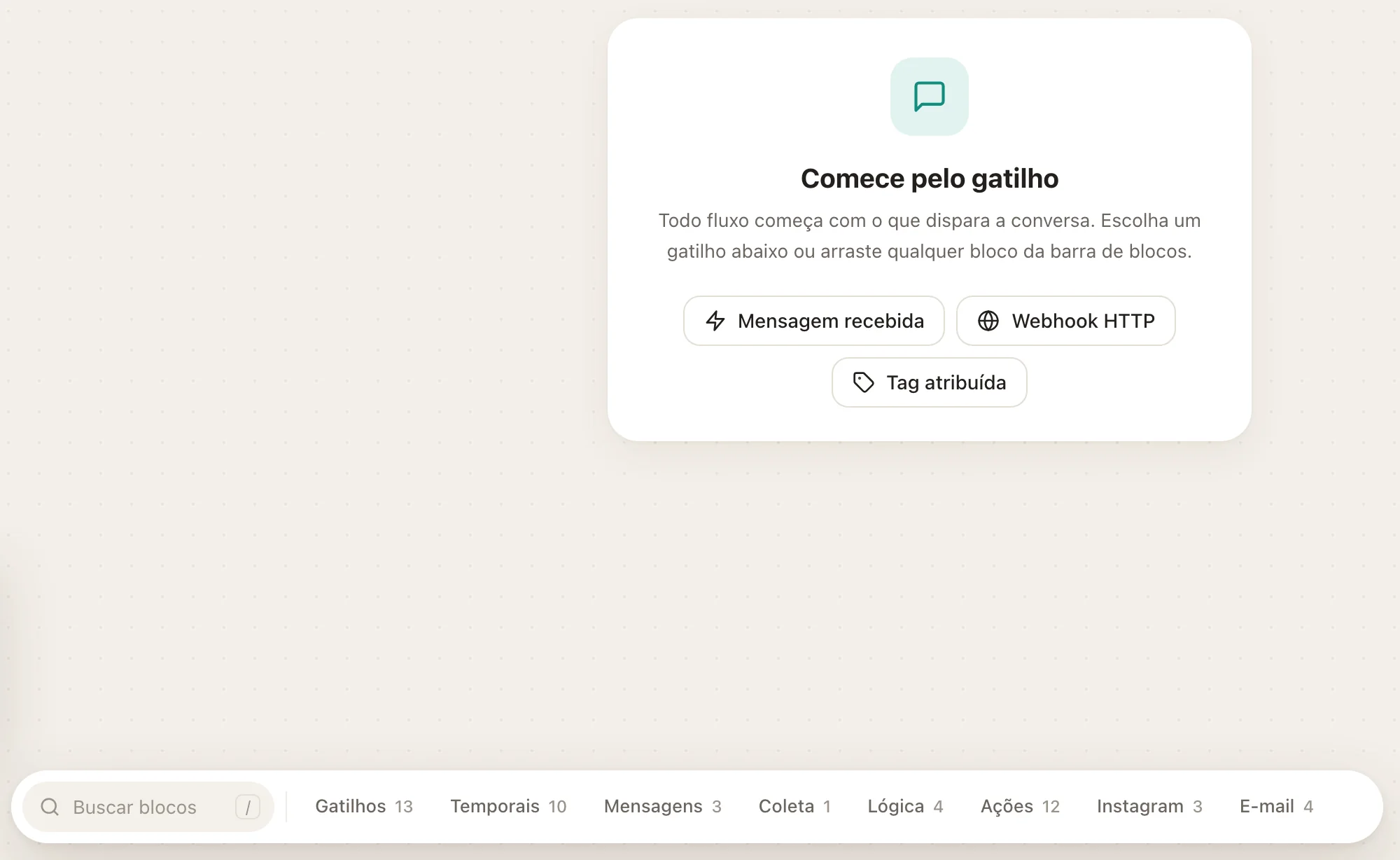This screenshot has width=1400, height=860.
Task: Click the Comece pelo gatilho heading
Action: coord(929,179)
